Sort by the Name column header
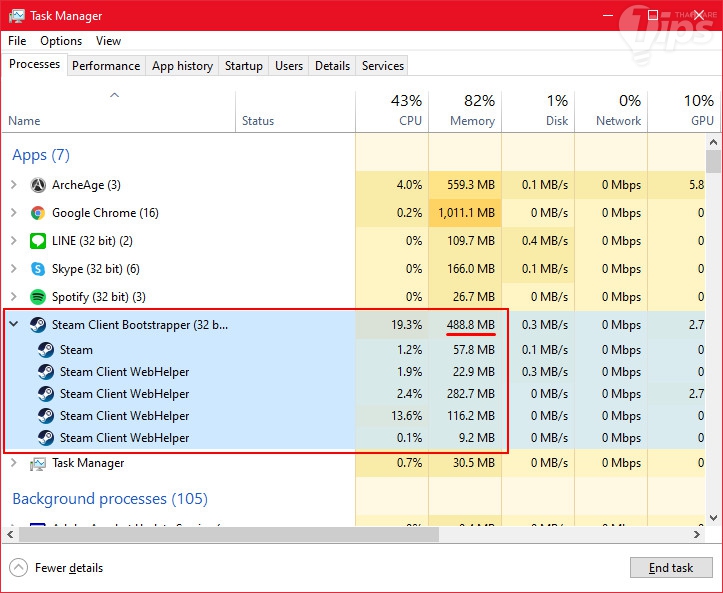Image resolution: width=723 pixels, height=593 pixels. coord(119,111)
